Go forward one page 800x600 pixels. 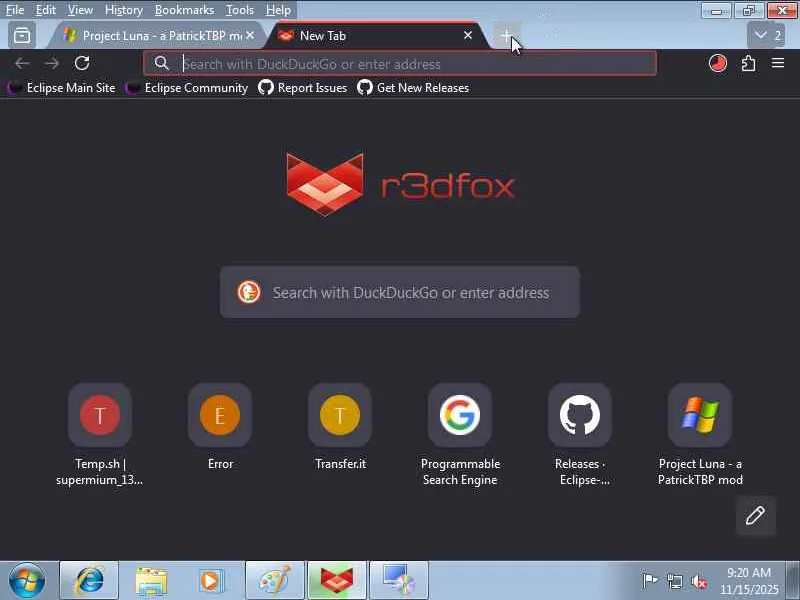[52, 63]
